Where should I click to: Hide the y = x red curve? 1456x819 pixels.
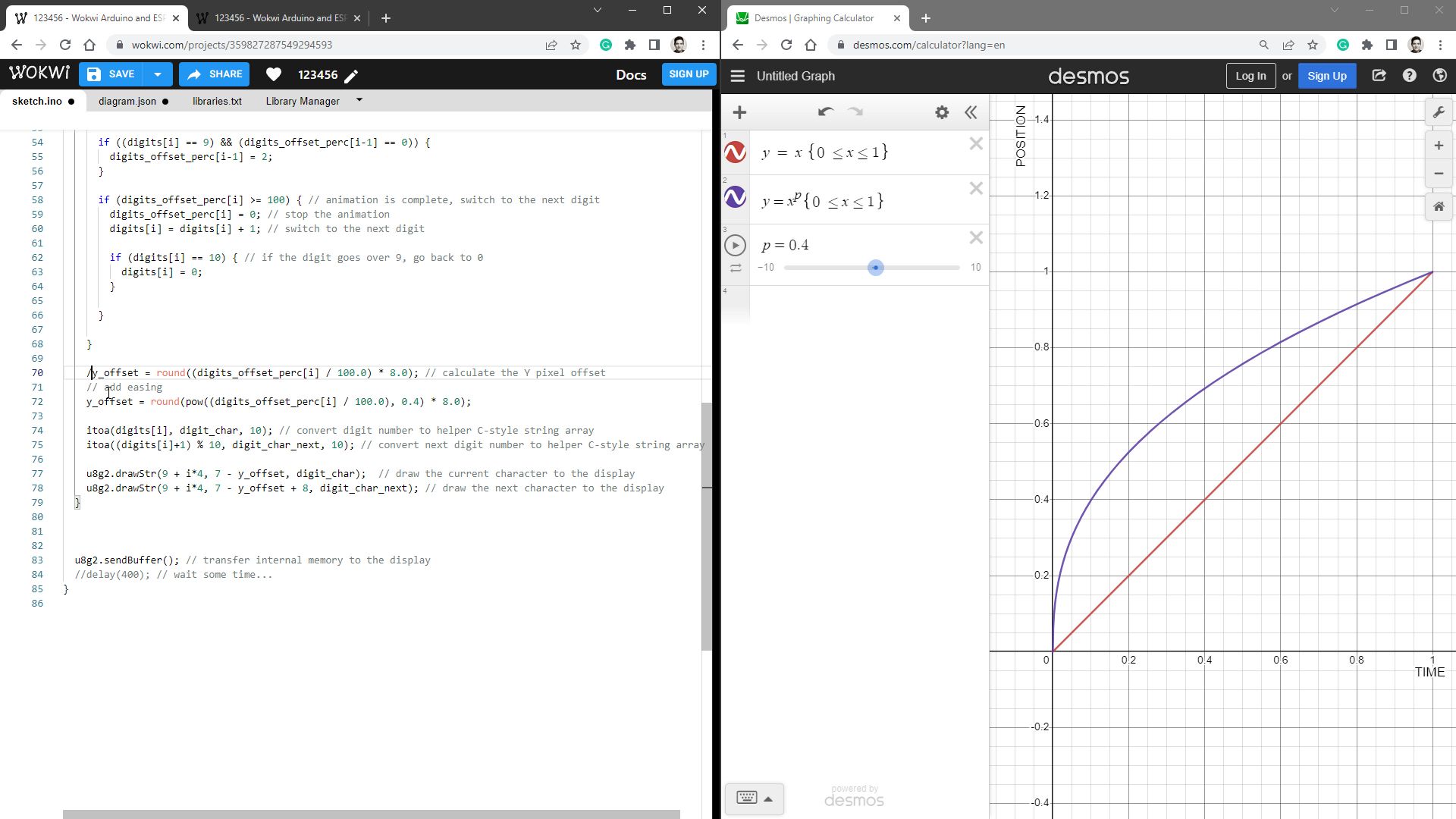[x=735, y=152]
